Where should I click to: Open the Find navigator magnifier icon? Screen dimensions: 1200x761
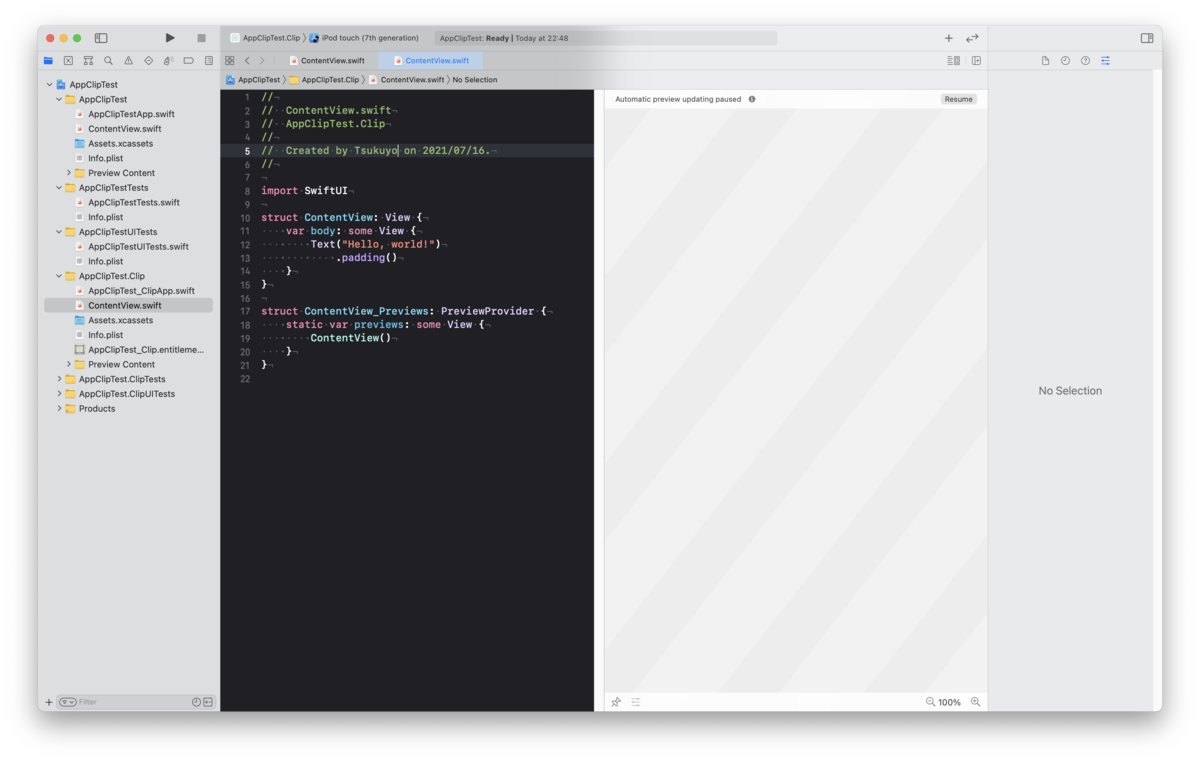point(108,61)
